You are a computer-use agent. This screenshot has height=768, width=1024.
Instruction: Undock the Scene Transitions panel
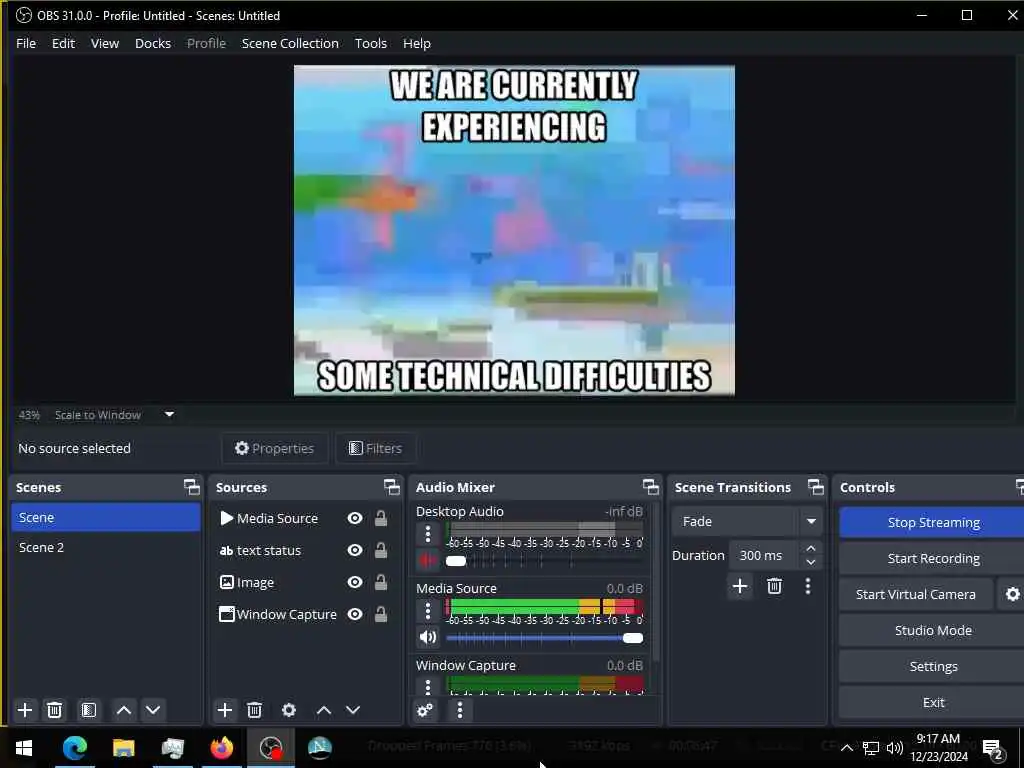[x=816, y=487]
